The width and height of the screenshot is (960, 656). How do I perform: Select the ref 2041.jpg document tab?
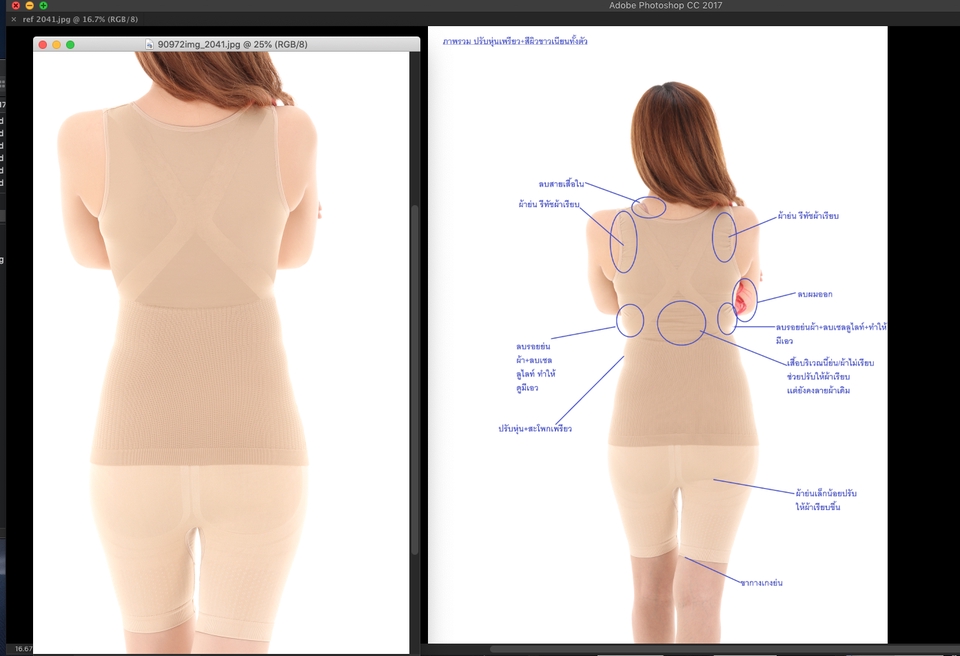pos(60,18)
